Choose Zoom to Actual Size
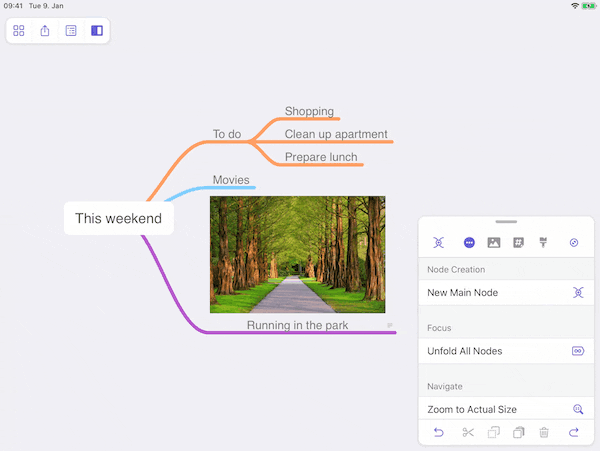This screenshot has height=451, width=600. (506, 409)
